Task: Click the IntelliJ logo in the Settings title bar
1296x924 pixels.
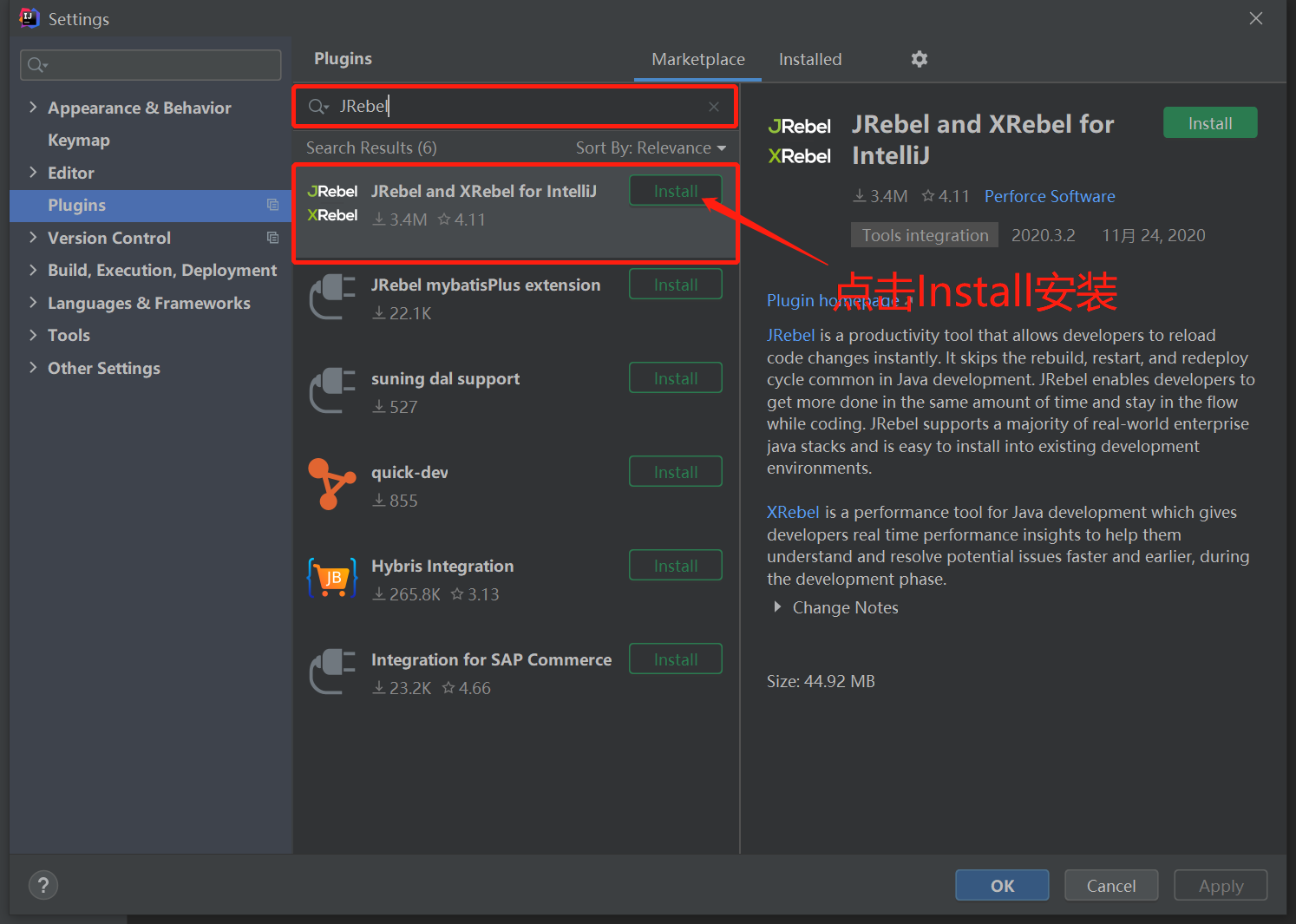Action: 29,18
